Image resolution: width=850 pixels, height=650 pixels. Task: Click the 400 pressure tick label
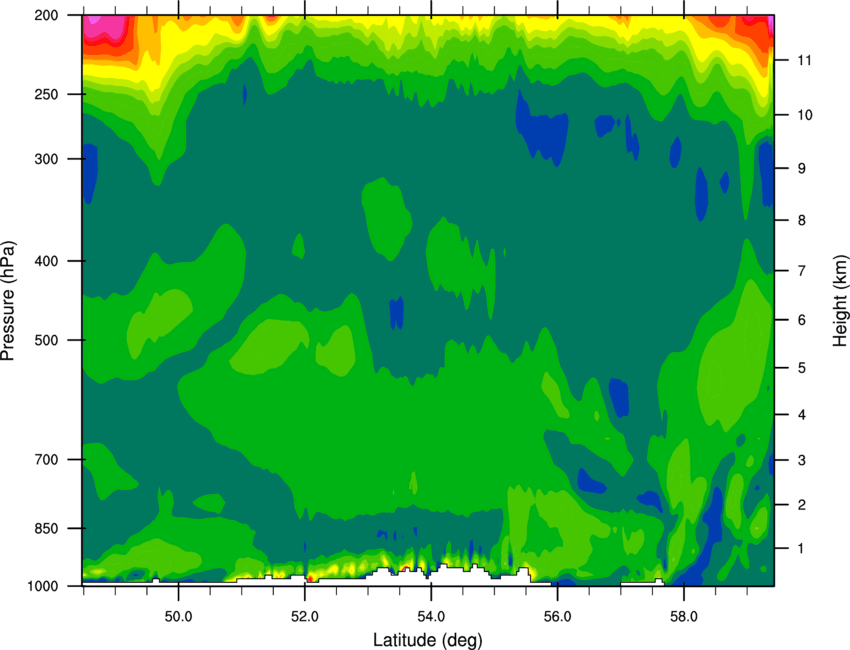pos(46,261)
